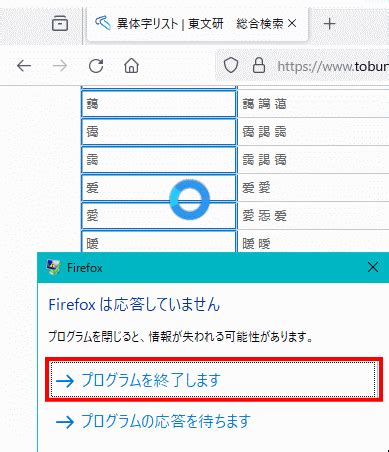
Task: View site security padlock info
Action: coord(259,65)
